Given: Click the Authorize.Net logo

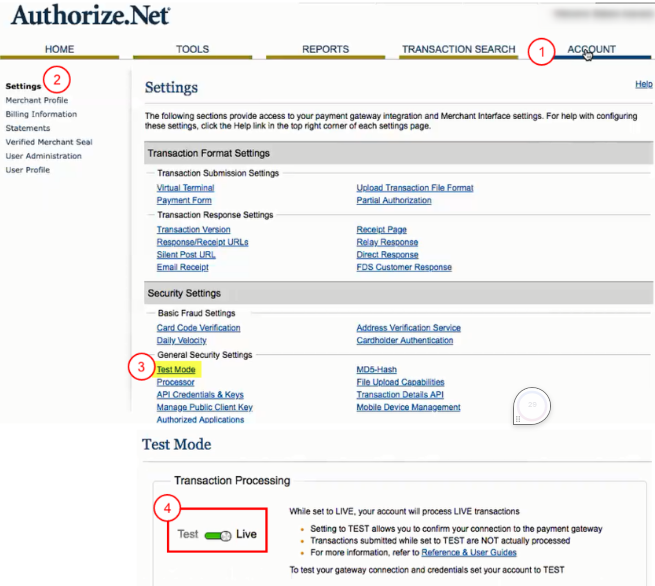Looking at the screenshot, I should click(90, 15).
